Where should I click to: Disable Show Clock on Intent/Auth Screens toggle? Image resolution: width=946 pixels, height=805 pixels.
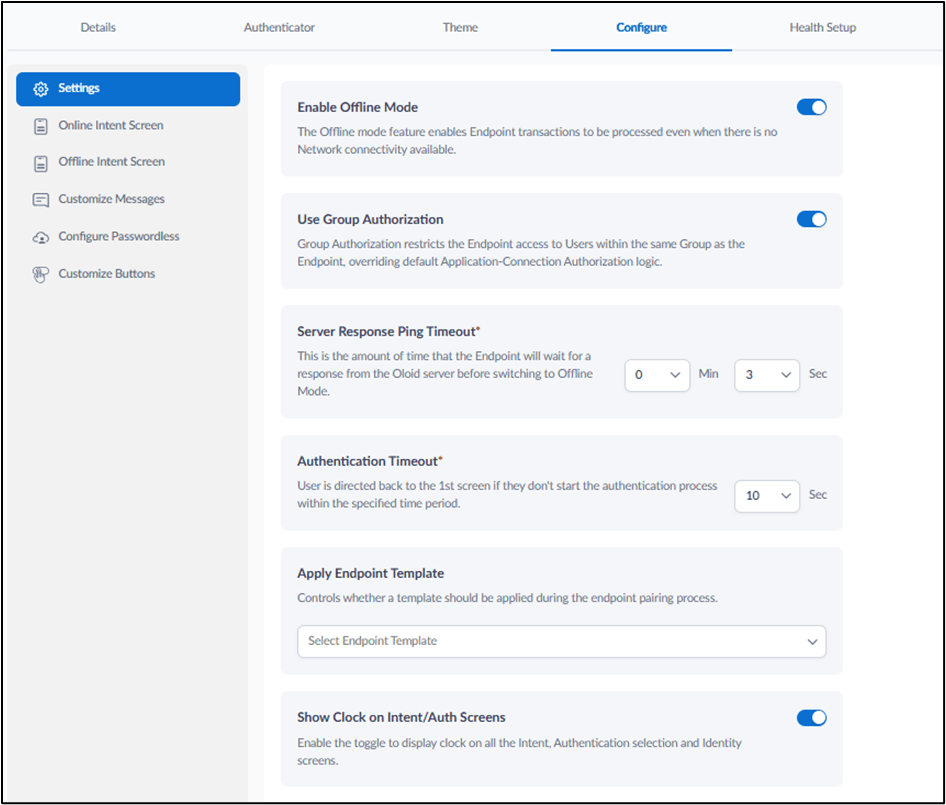[x=811, y=718]
